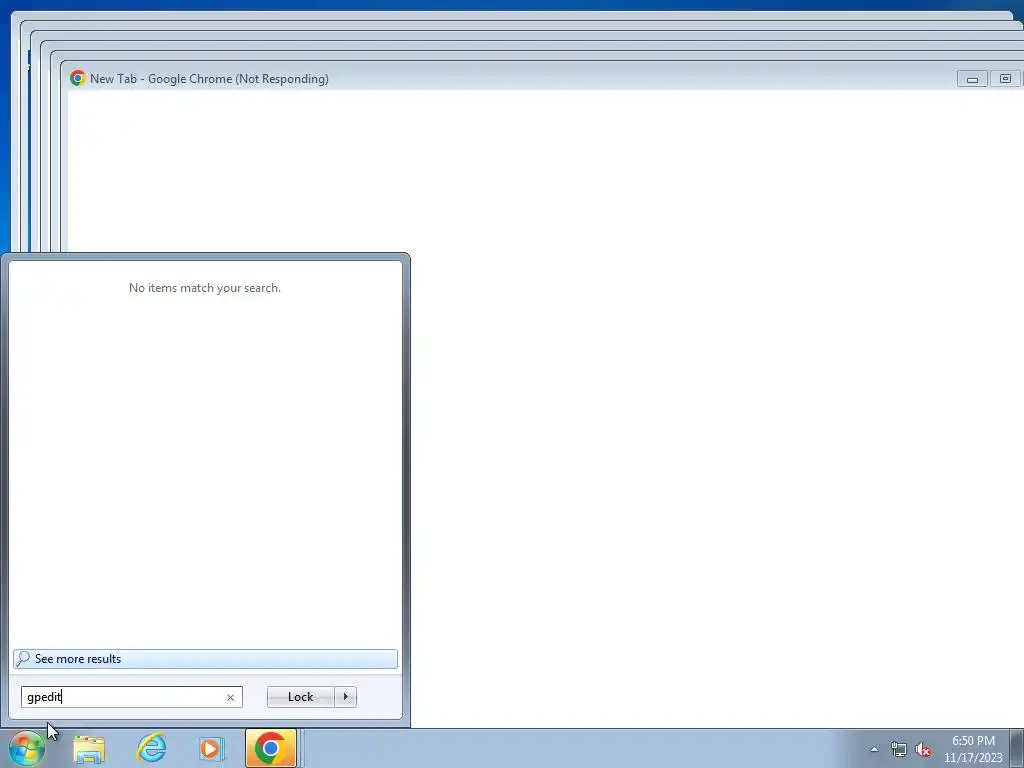Image resolution: width=1024 pixels, height=768 pixels.
Task: Clear the gpedit search text
Action: point(230,697)
